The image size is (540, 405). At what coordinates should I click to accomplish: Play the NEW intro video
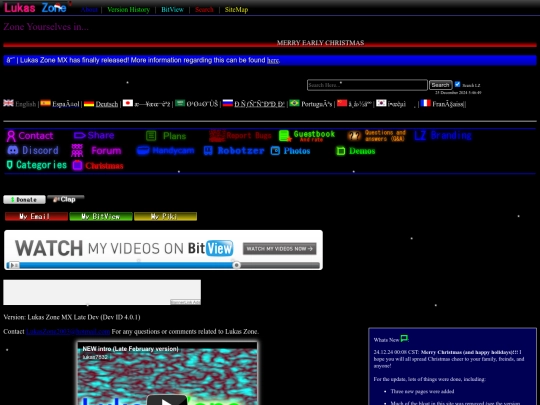tap(167, 400)
